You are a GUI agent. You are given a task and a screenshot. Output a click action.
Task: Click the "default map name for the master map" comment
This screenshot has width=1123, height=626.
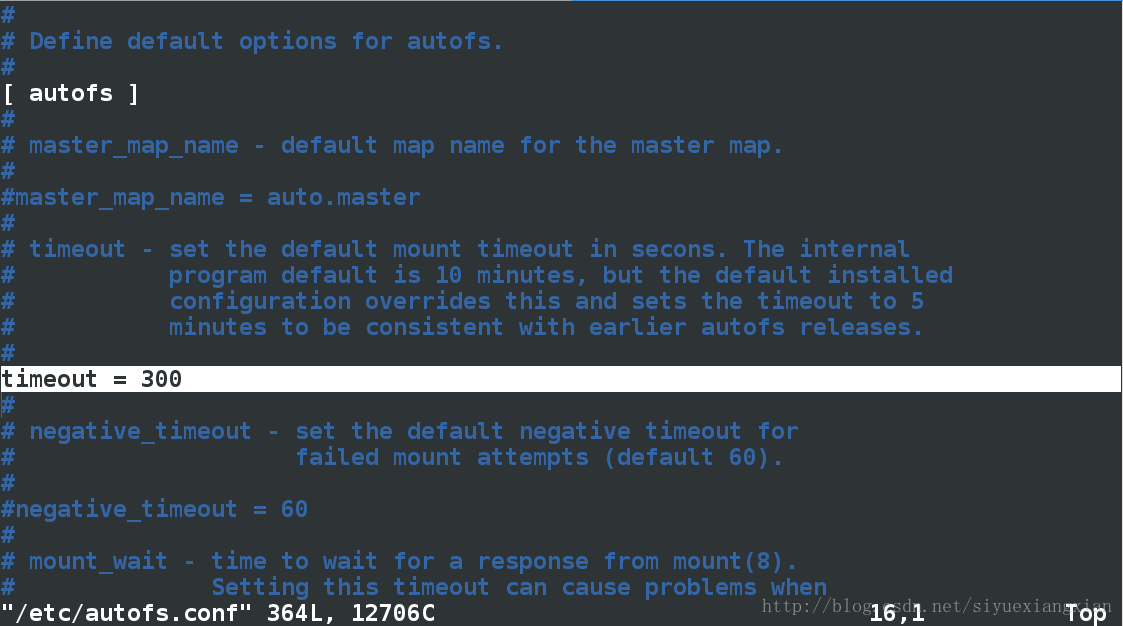531,146
